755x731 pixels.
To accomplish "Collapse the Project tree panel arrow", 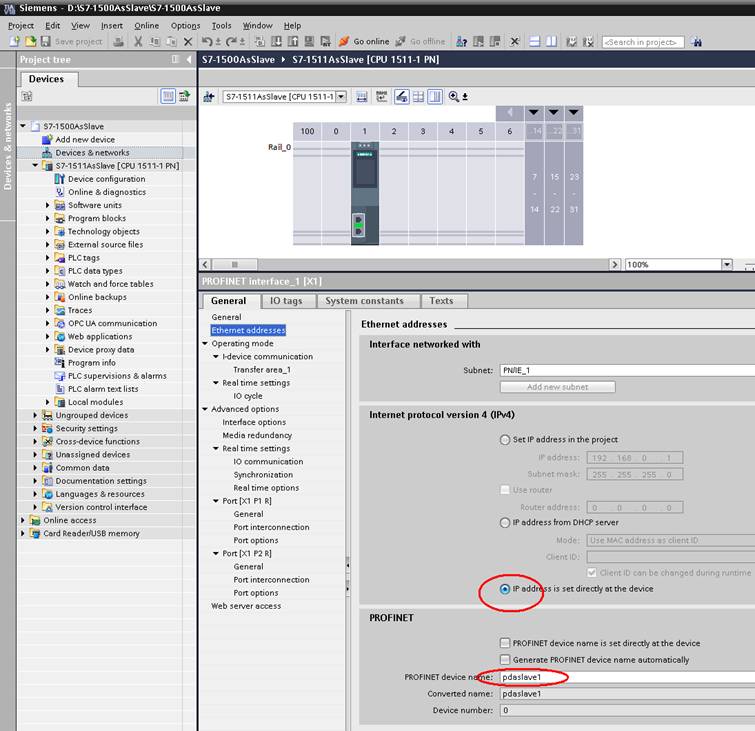I will tap(189, 59).
